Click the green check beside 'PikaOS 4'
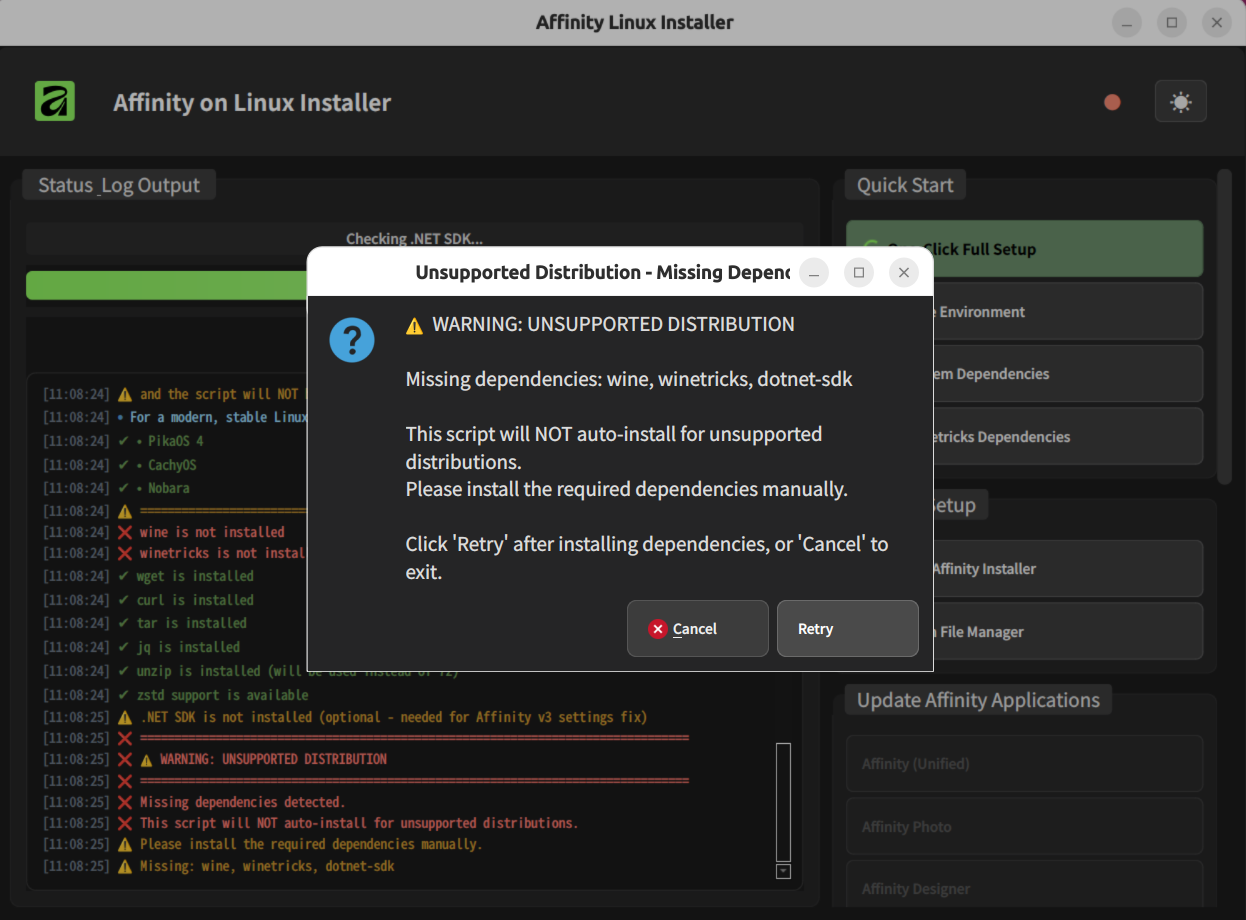 (124, 441)
